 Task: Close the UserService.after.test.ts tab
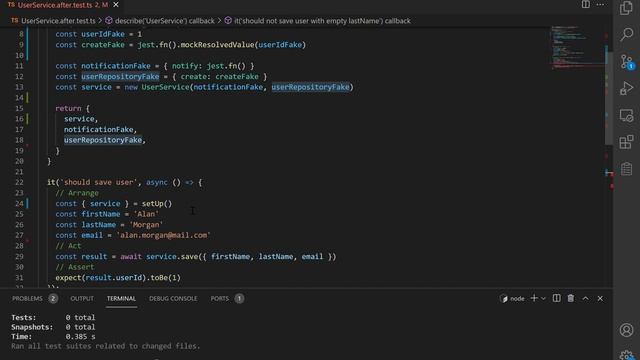pos(116,5)
